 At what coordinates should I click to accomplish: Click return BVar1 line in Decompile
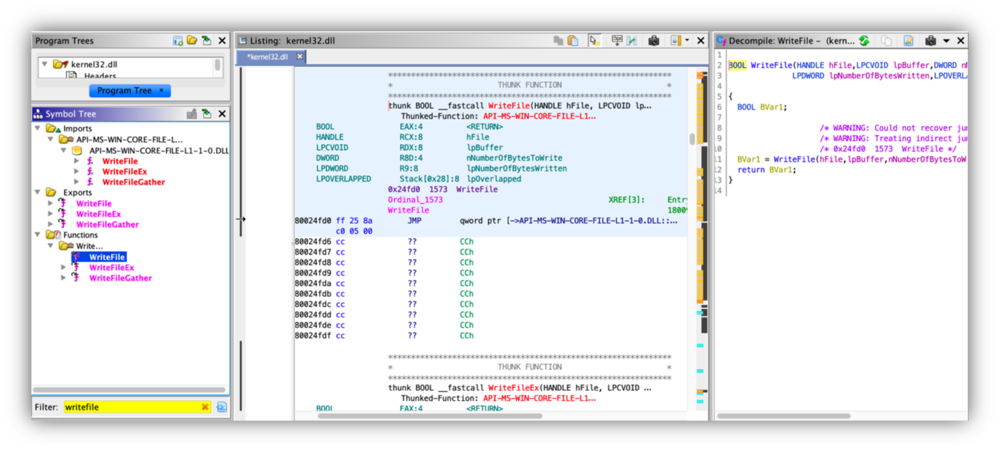pyautogui.click(x=767, y=170)
